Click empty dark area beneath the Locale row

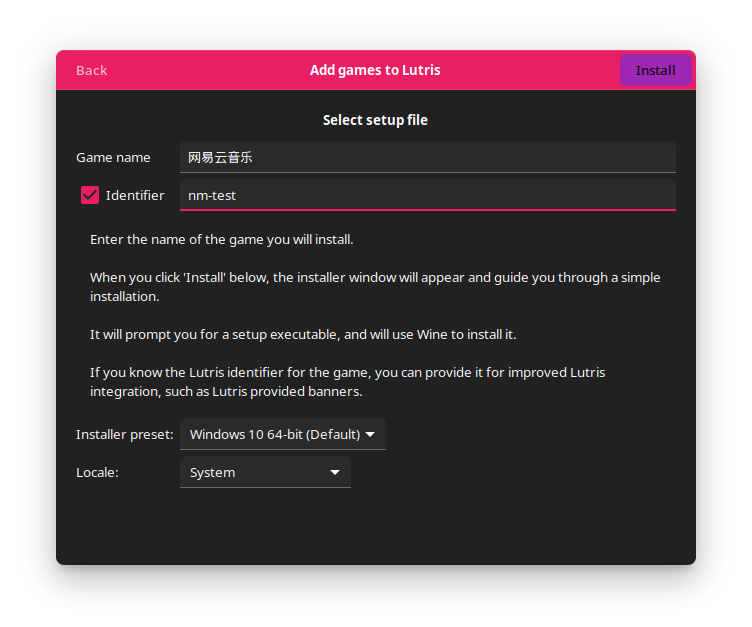click(375, 525)
